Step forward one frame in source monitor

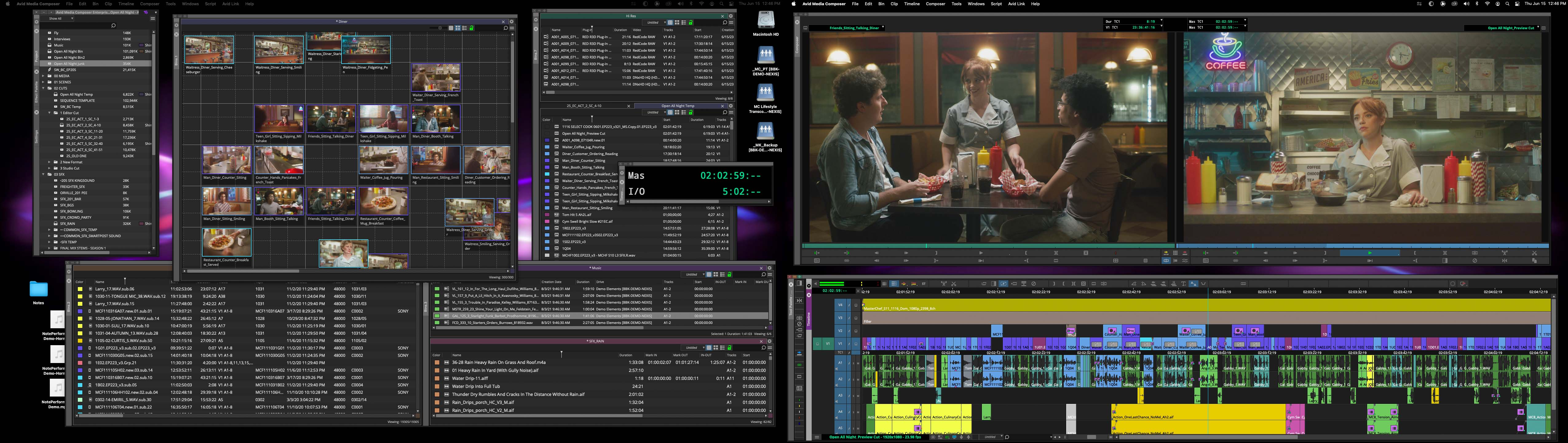pos(906,253)
